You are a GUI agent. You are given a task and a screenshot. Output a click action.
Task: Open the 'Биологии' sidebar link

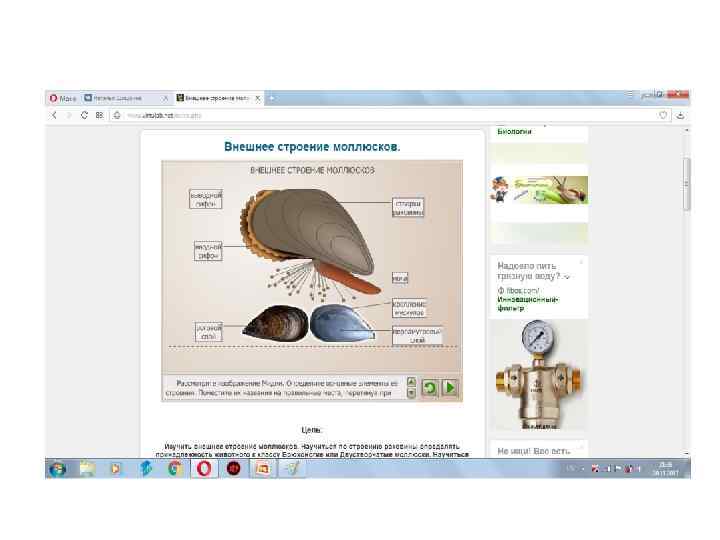[514, 131]
